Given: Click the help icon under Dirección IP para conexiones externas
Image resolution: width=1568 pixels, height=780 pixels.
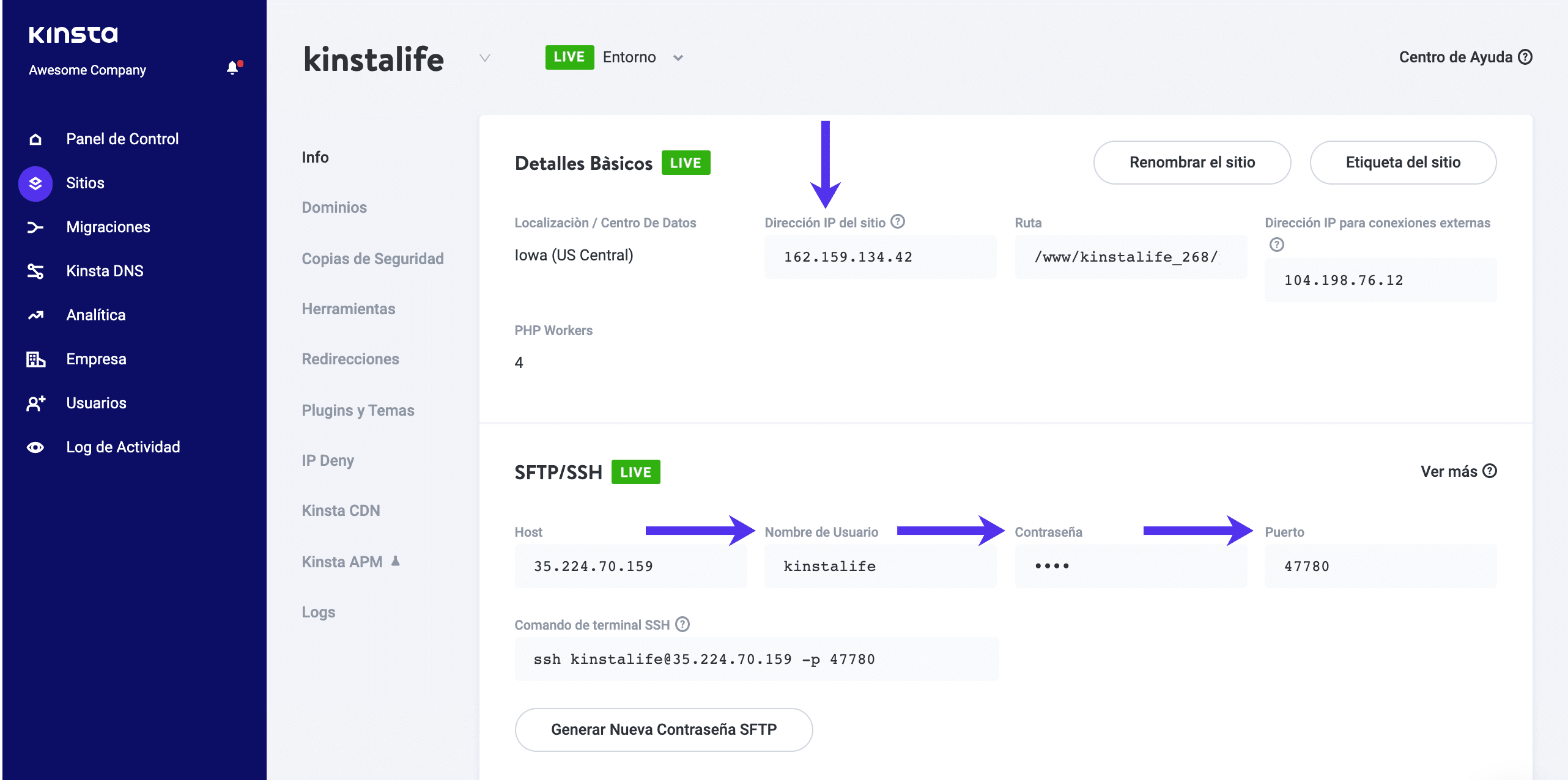Looking at the screenshot, I should 1276,245.
